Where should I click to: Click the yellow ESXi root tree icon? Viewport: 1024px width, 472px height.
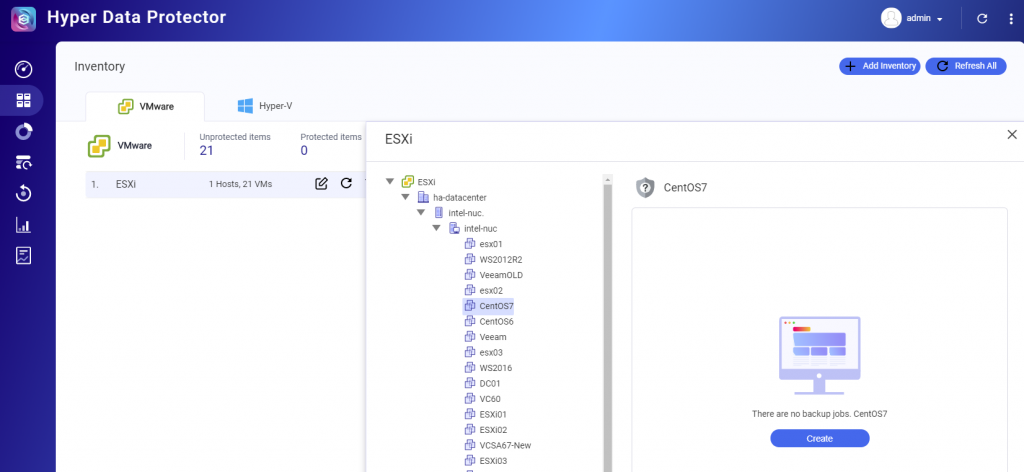tap(408, 181)
